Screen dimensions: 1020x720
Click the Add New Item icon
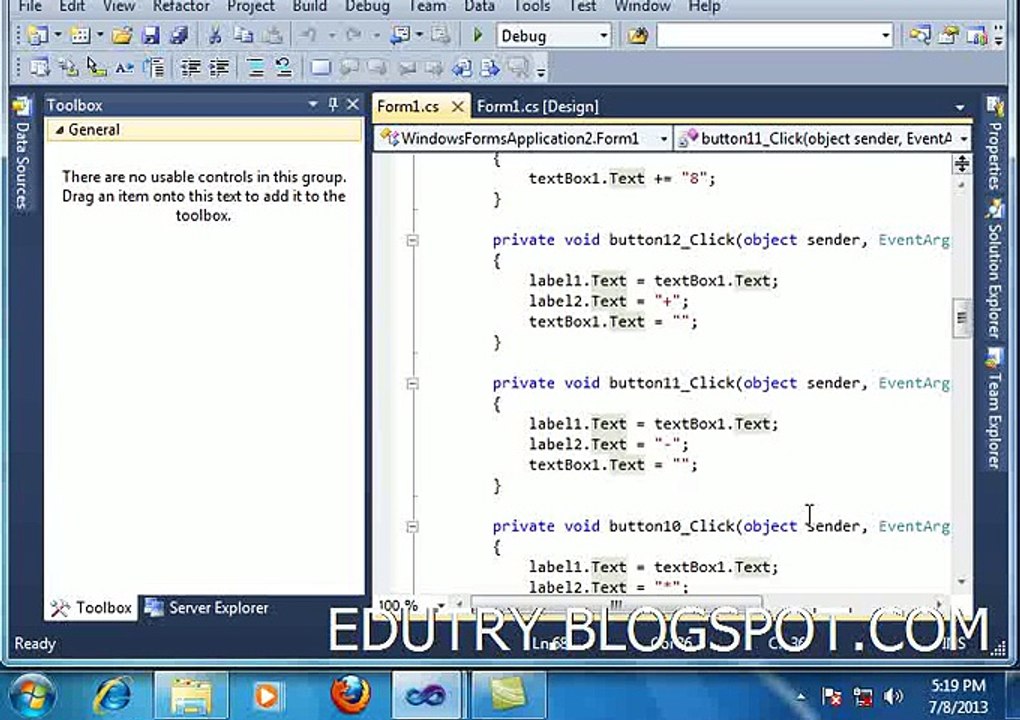click(80, 35)
